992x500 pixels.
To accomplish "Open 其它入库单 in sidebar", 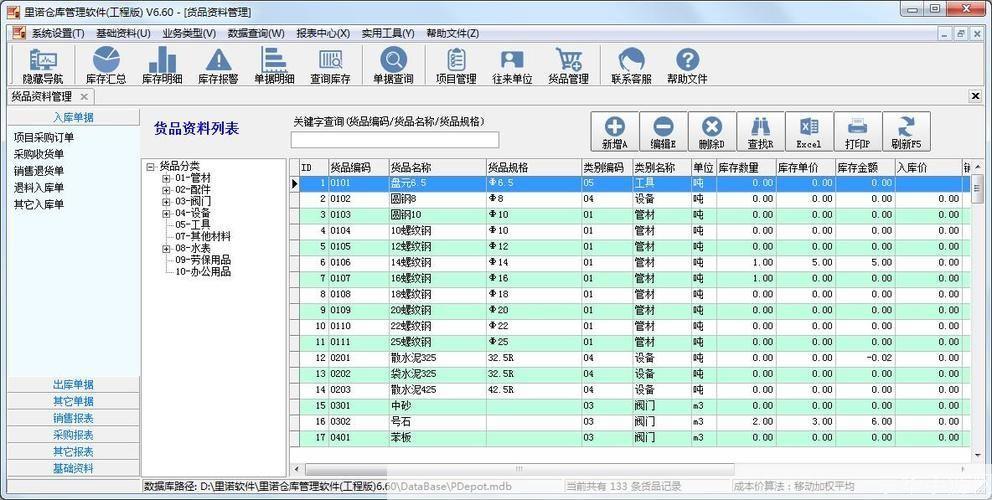I will tap(39, 204).
